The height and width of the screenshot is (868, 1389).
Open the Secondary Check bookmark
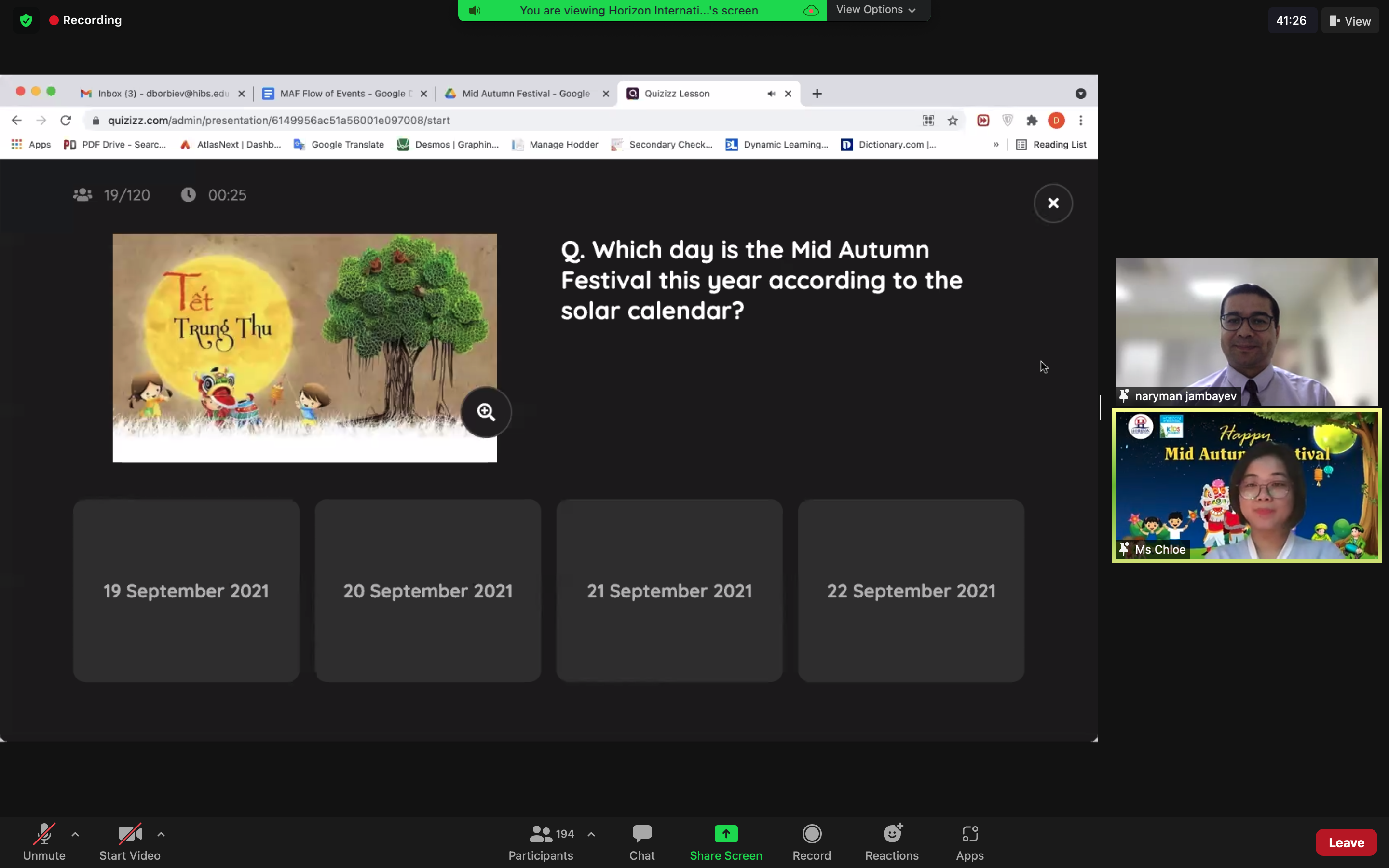coord(662,145)
